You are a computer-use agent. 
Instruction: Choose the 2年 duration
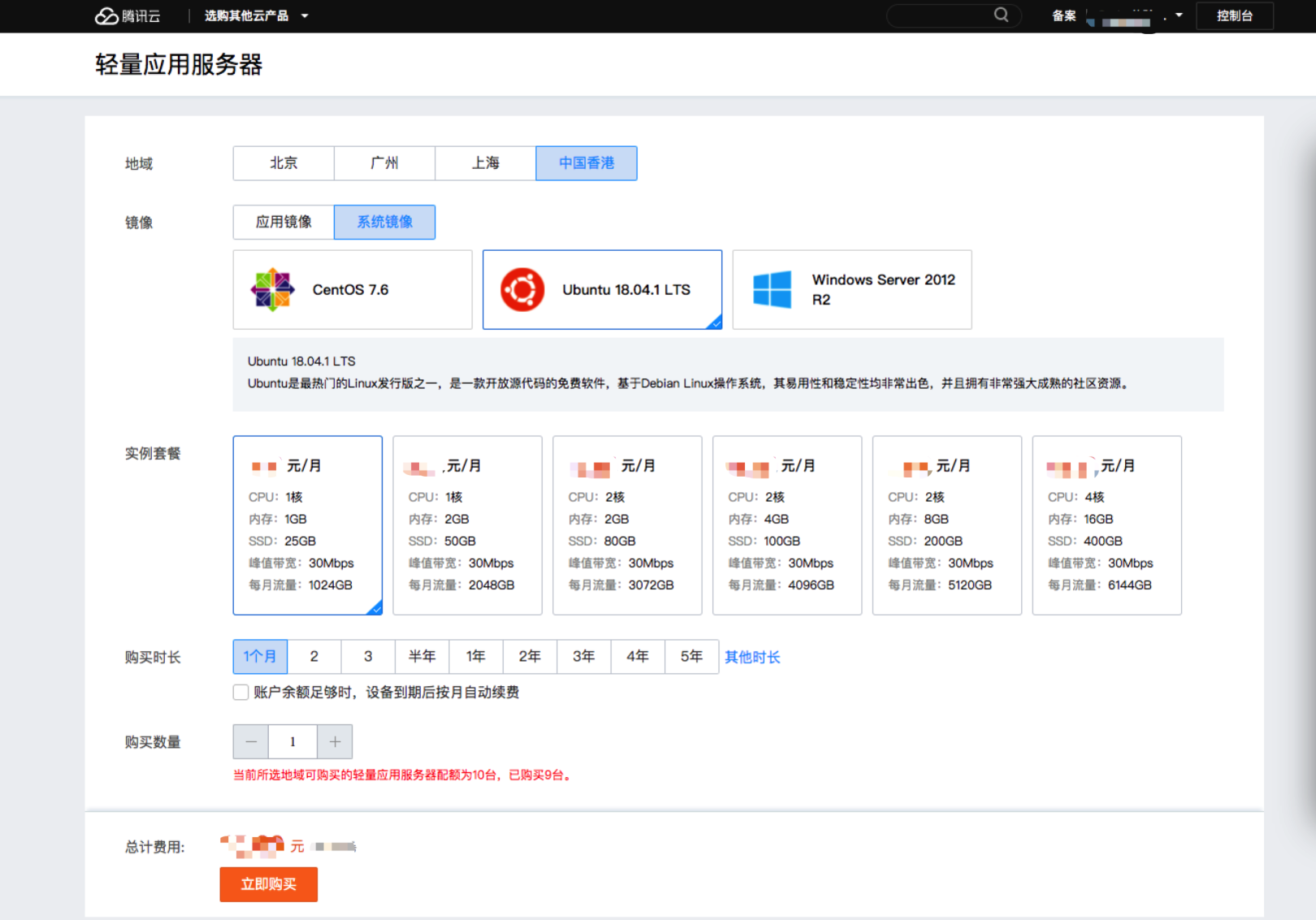click(x=530, y=656)
